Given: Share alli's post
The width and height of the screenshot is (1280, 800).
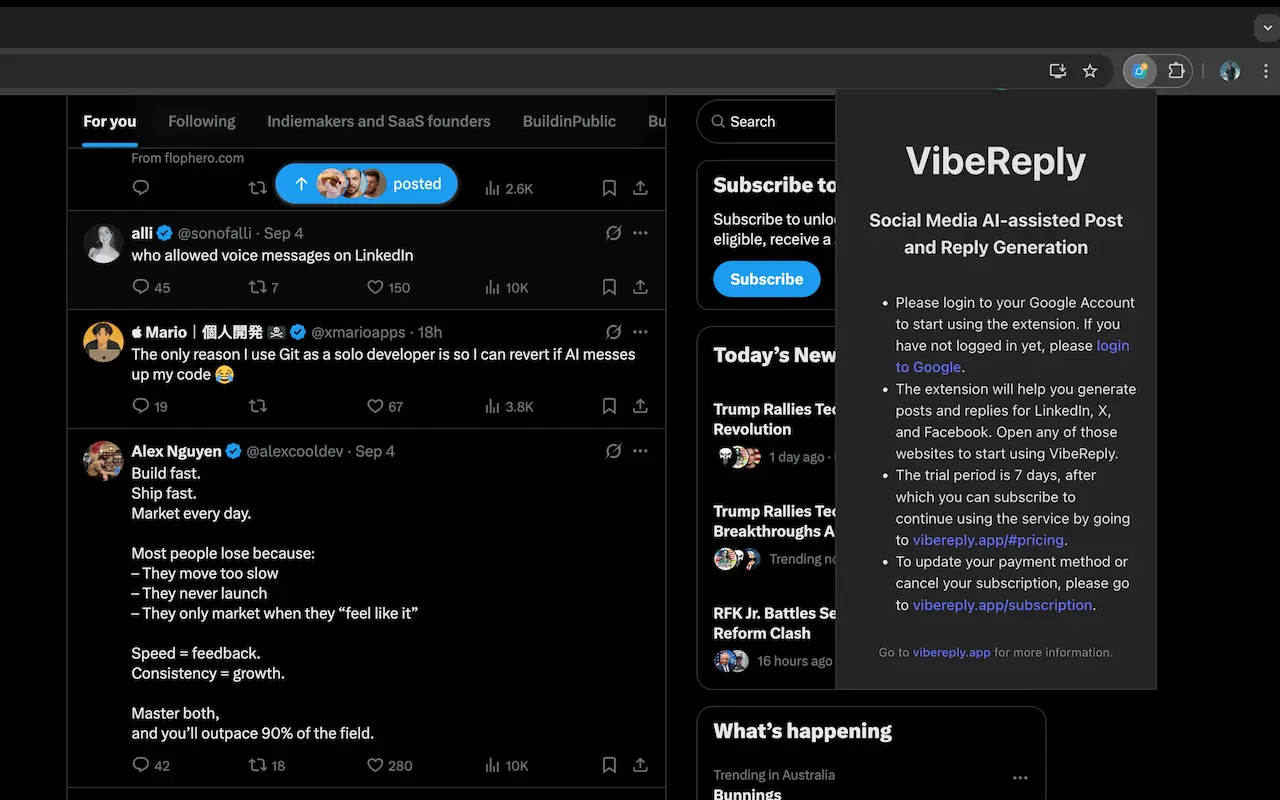Looking at the screenshot, I should pos(640,287).
